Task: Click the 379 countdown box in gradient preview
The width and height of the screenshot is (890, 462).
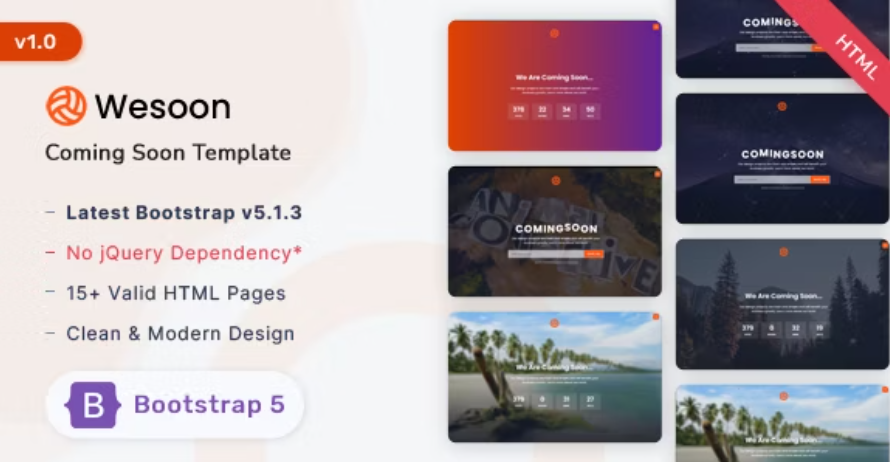Action: tap(518, 111)
